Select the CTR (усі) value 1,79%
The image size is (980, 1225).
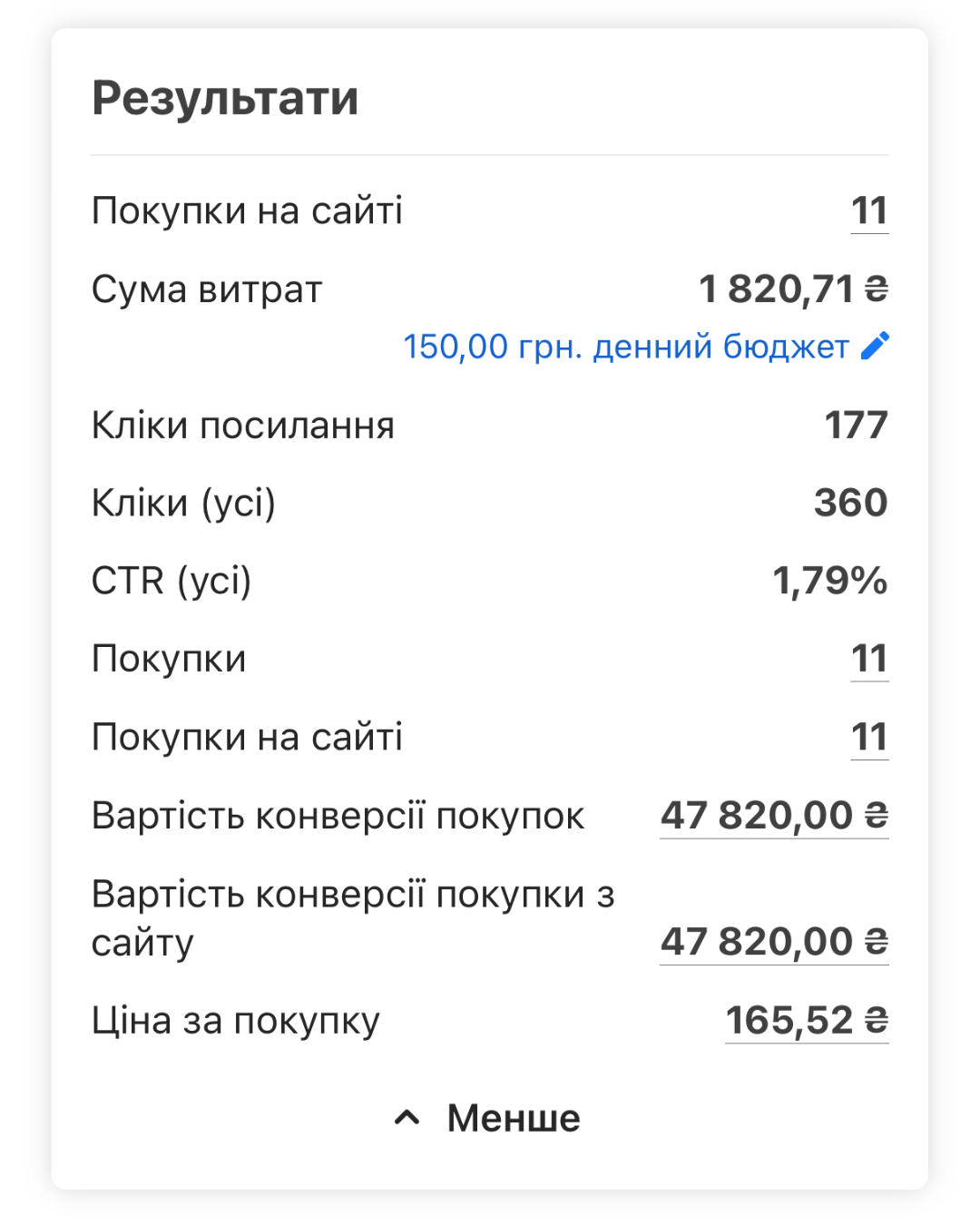[x=830, y=582]
